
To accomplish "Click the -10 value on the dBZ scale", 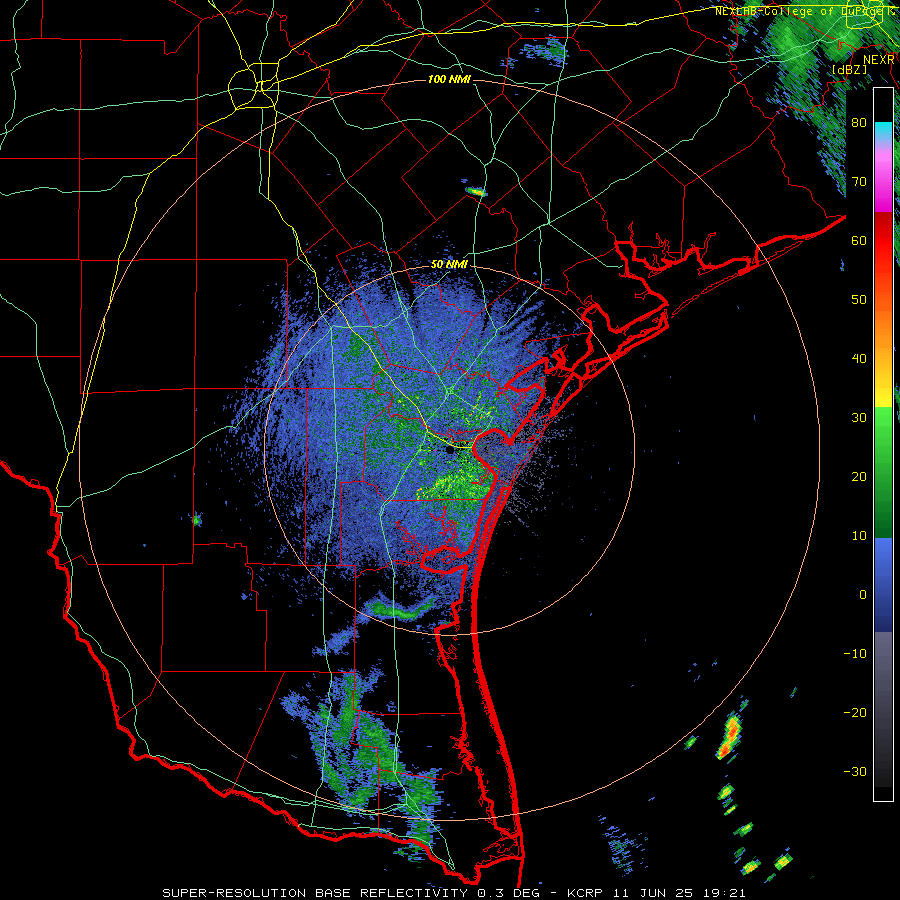I will coord(855,655).
